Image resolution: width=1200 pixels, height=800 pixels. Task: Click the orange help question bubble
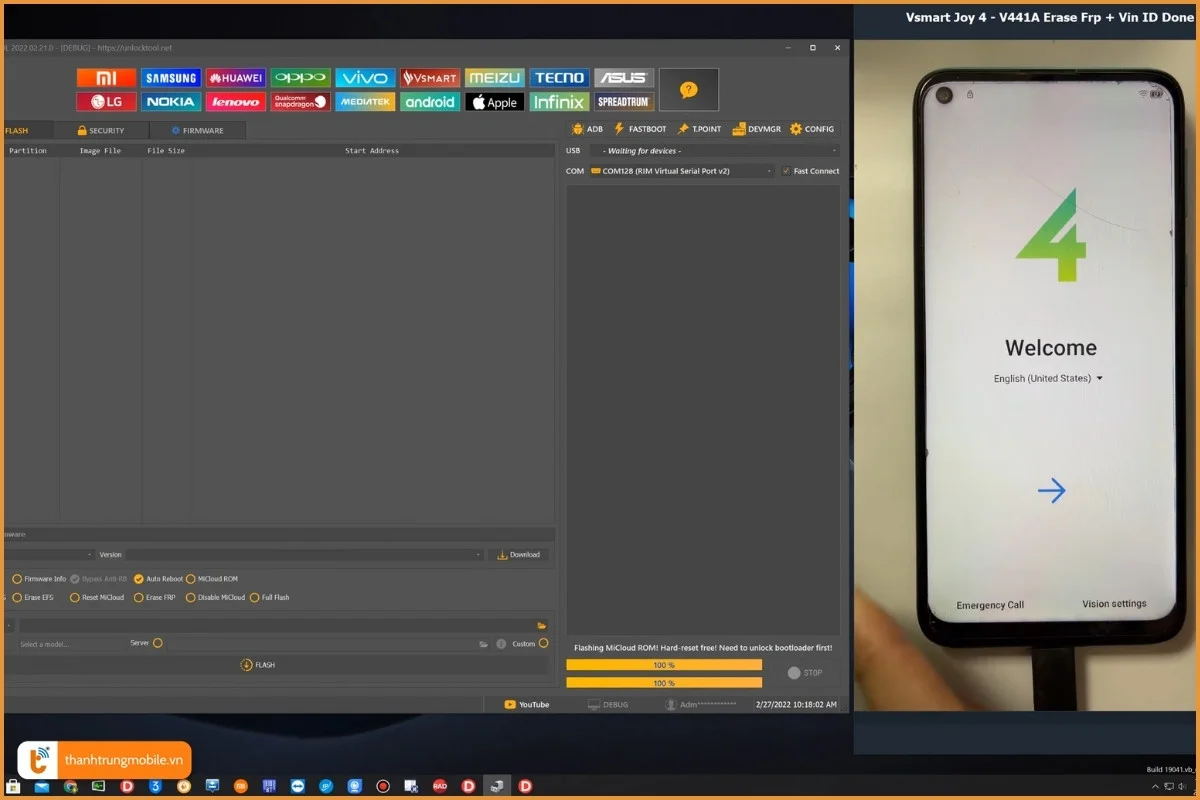click(x=688, y=90)
